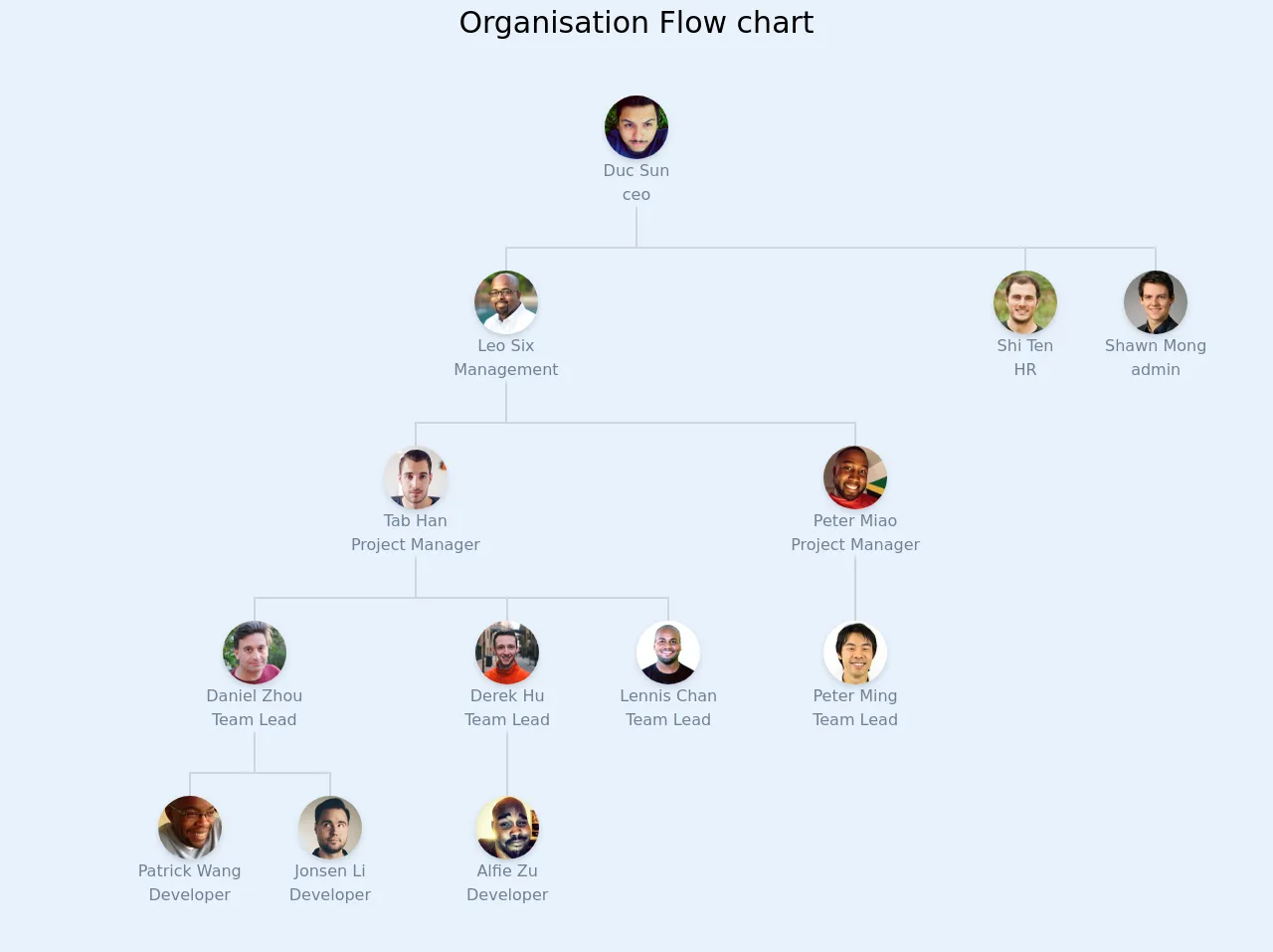Click Tab Han's avatar image
Screen dimensions: 1273x952
pyautogui.click(x=416, y=477)
